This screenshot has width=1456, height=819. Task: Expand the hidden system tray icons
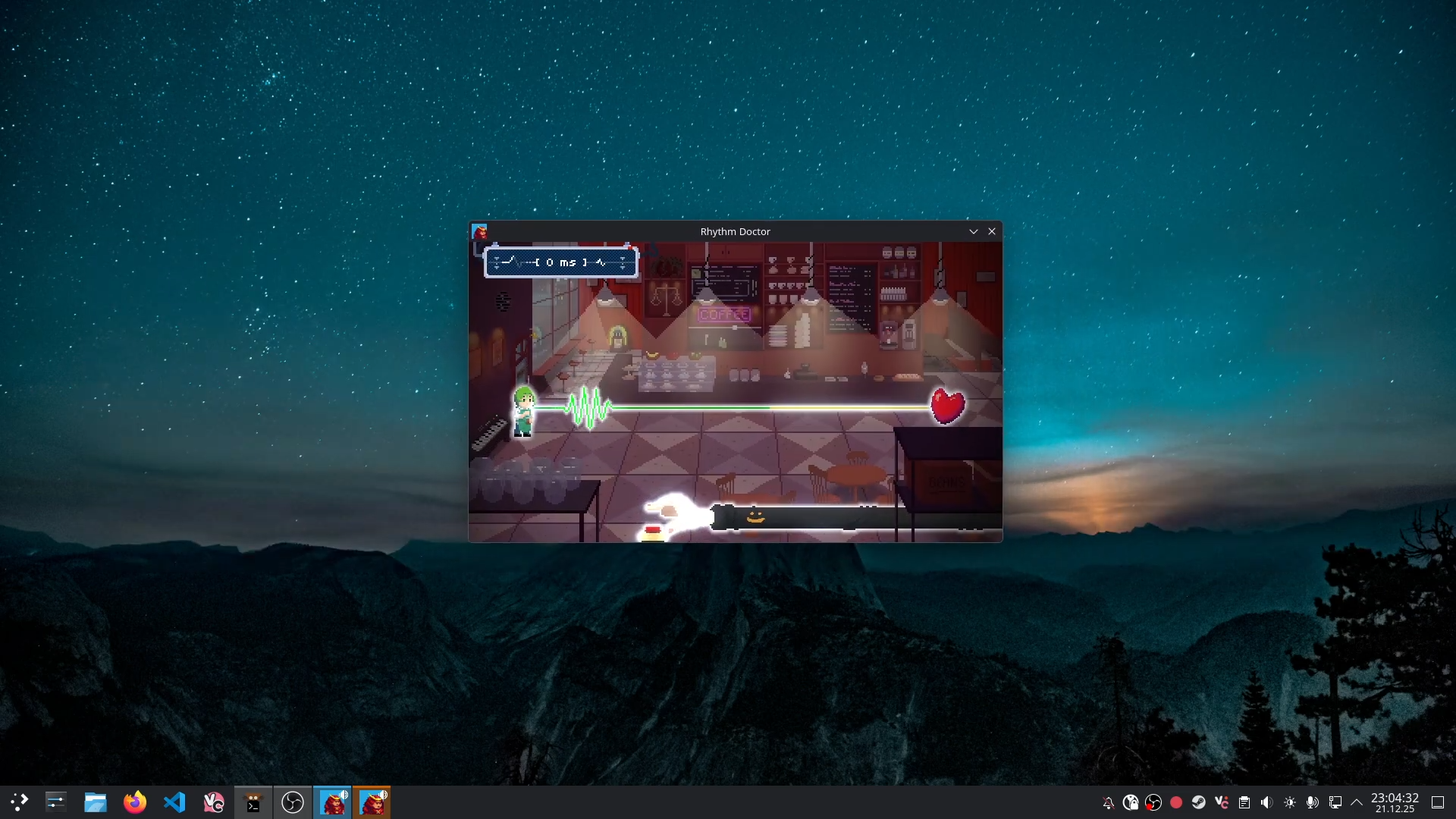(1357, 802)
